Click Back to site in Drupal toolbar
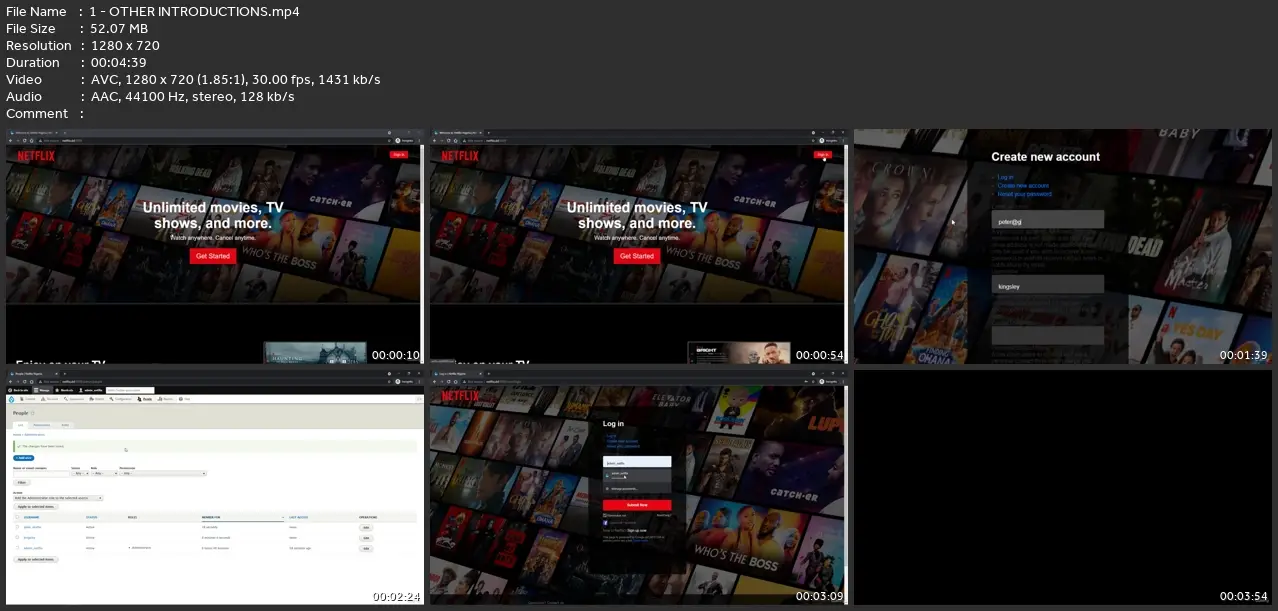Screen dimensions: 1278x611 18,390
